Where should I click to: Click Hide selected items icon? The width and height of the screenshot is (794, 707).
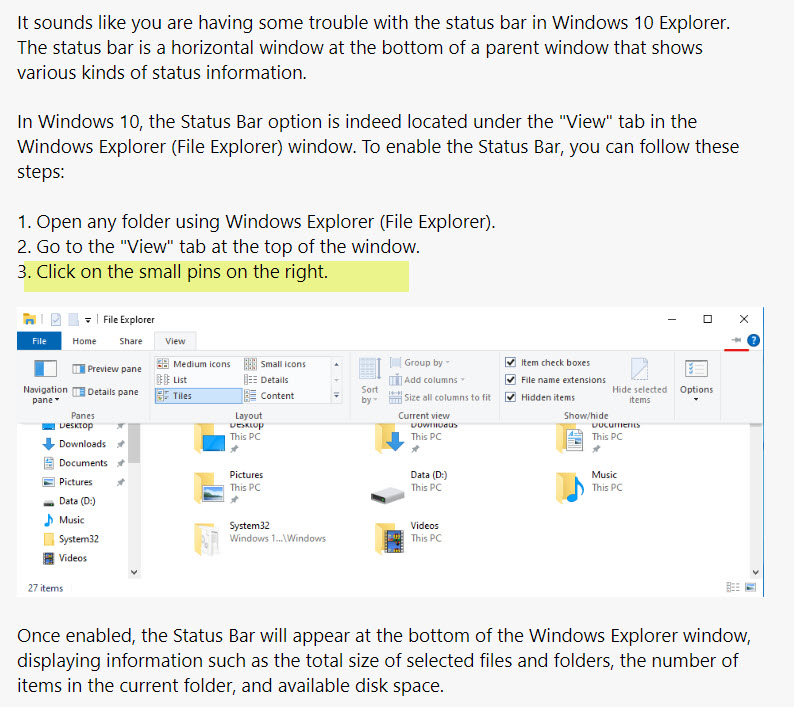(x=640, y=368)
